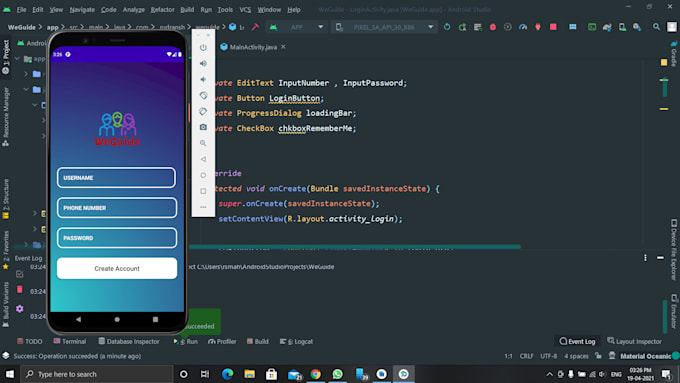Click the taskbar search box
The height and width of the screenshot is (383, 680).
[x=96, y=374]
